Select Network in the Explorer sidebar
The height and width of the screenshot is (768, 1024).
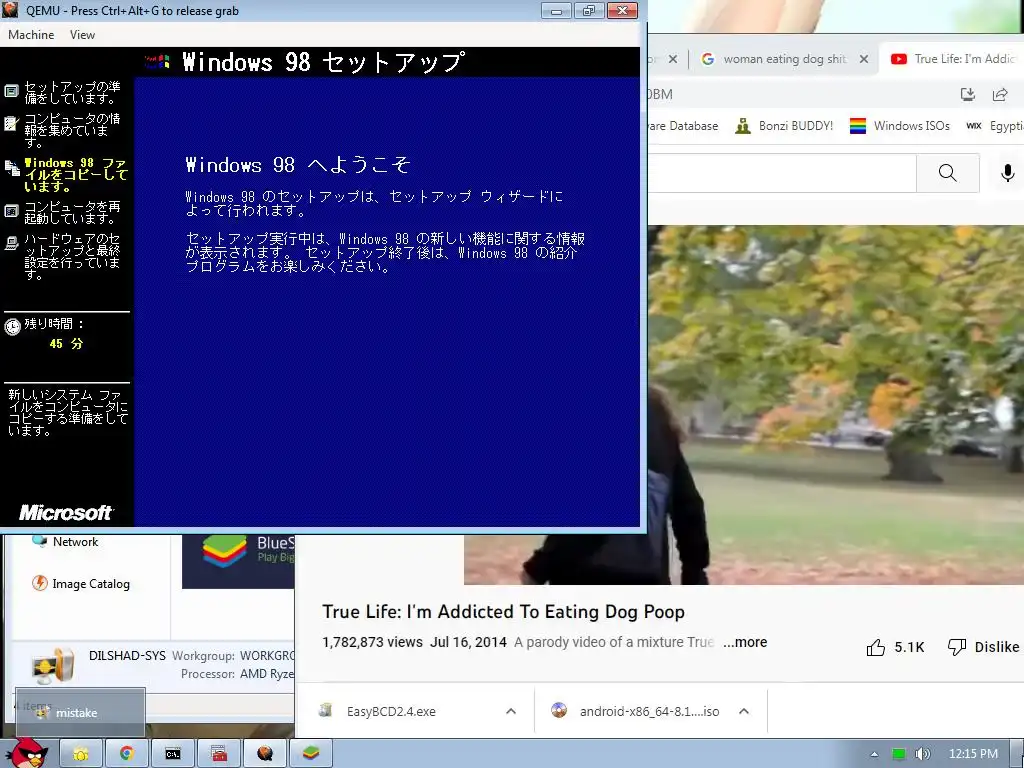pos(75,542)
